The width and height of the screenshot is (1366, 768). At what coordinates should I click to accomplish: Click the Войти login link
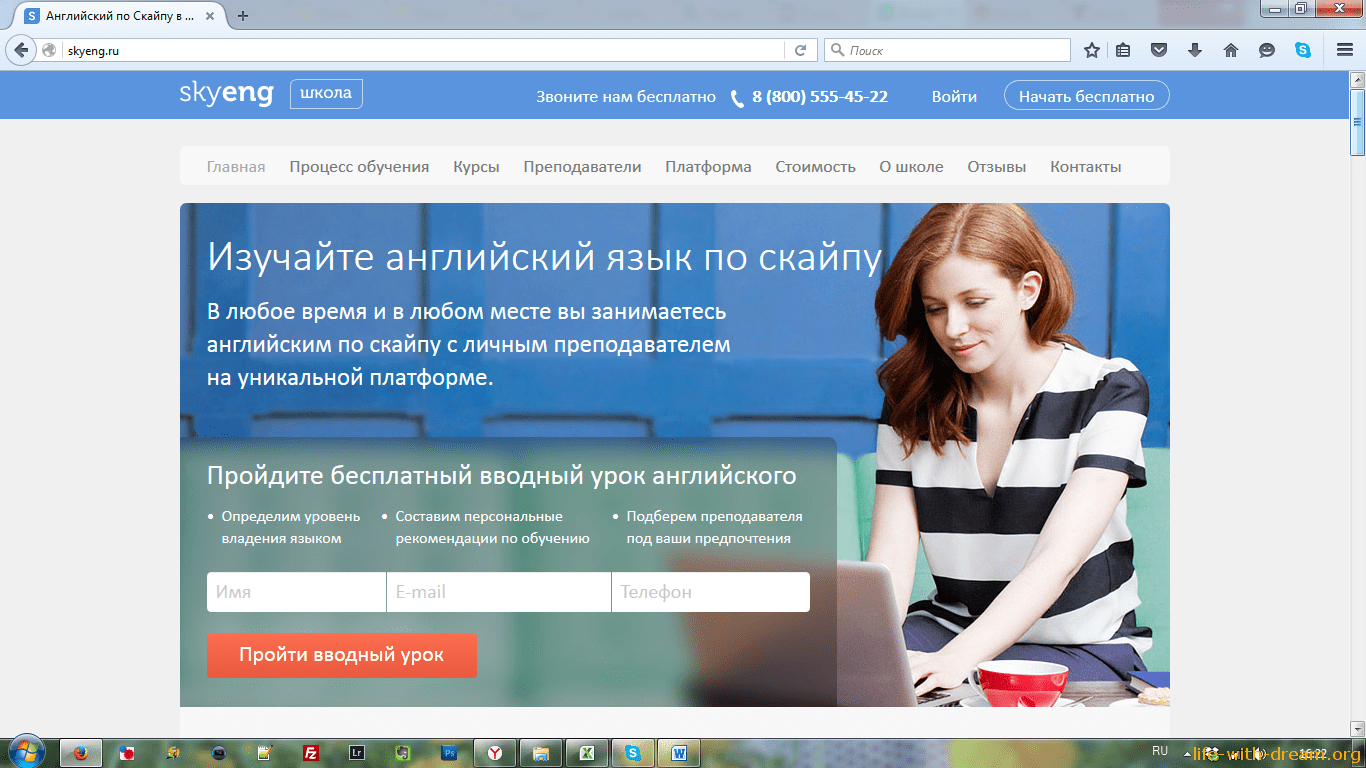tap(954, 96)
